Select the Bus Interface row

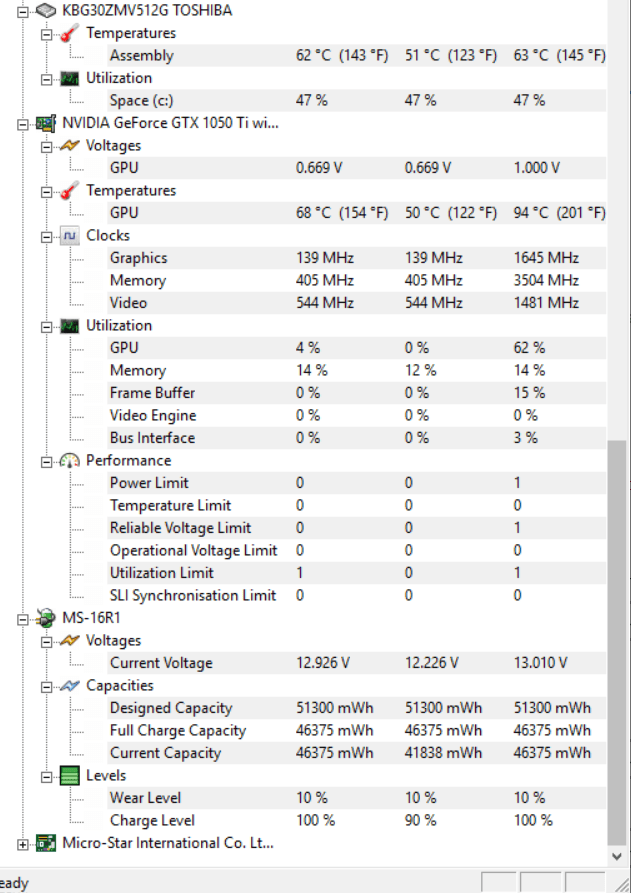click(x=357, y=438)
